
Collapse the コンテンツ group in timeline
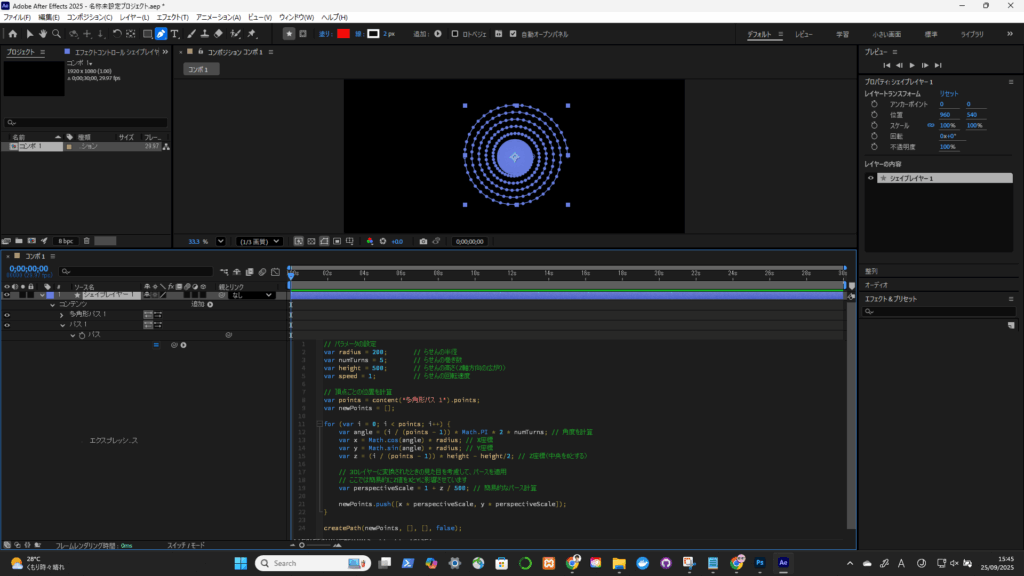click(x=51, y=304)
